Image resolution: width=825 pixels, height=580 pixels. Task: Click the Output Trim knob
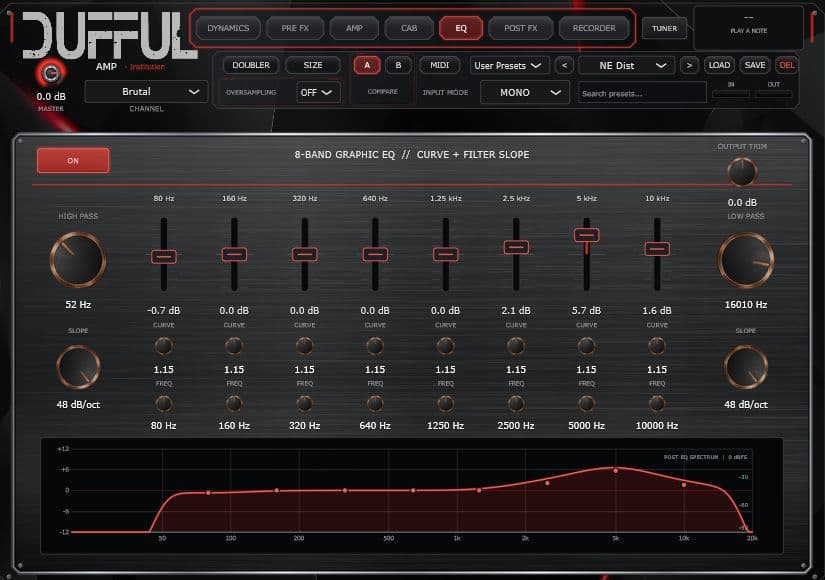[x=742, y=172]
